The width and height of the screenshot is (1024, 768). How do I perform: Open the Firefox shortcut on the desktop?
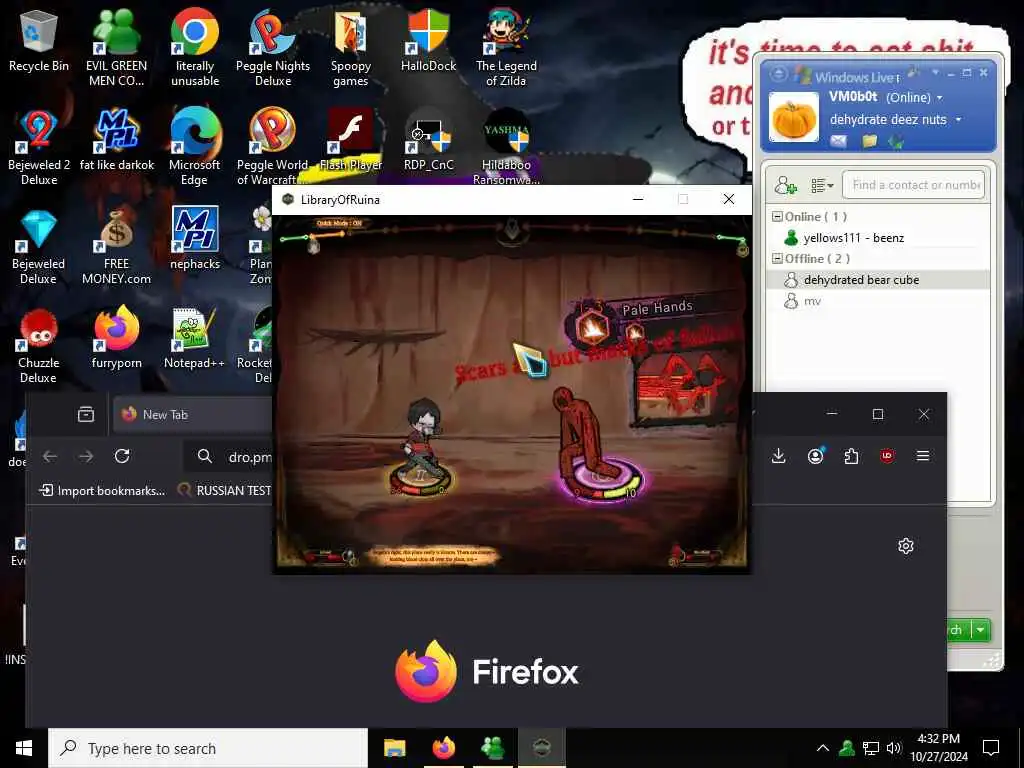click(116, 338)
